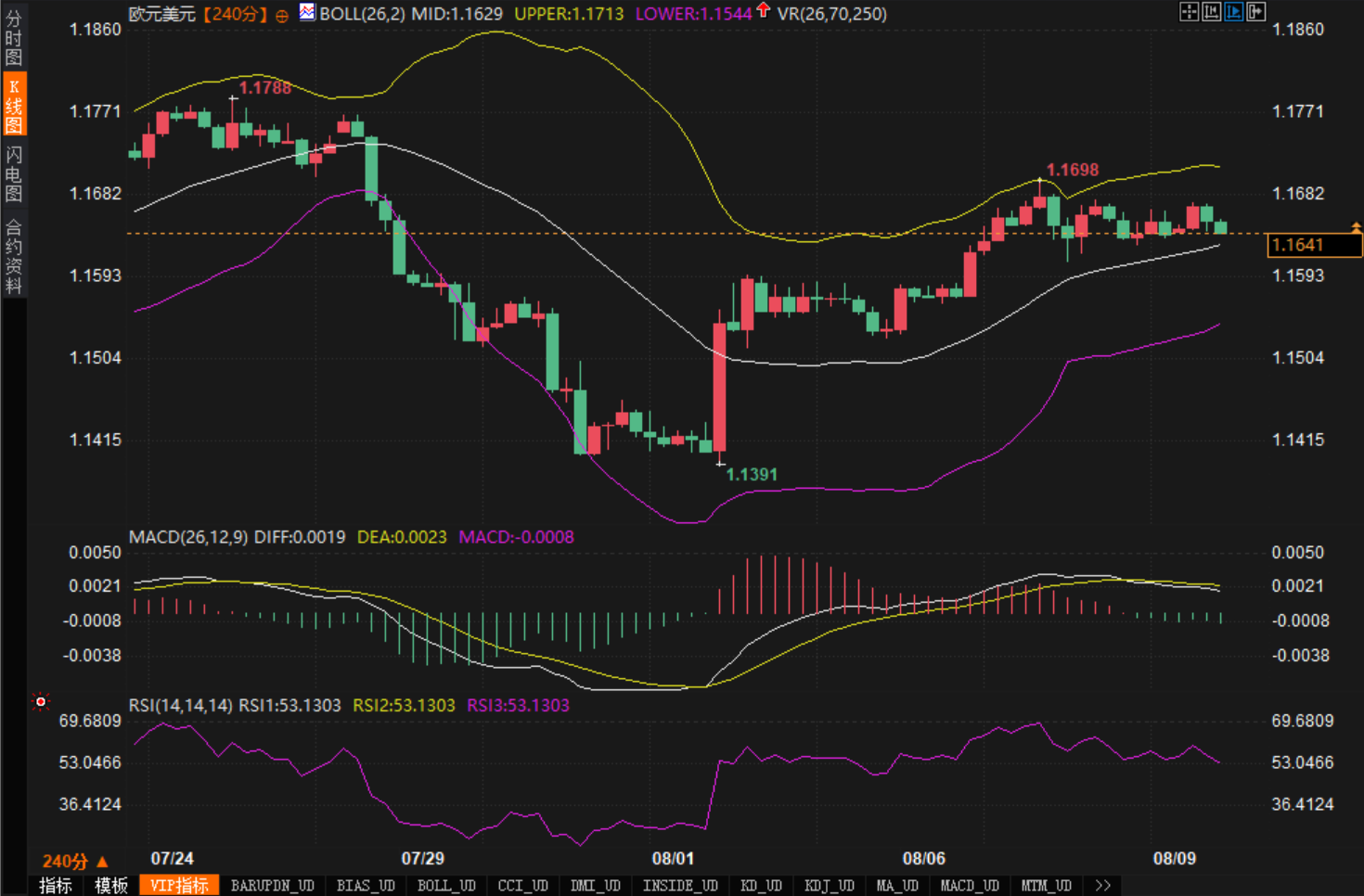Viewport: 1364px width, 896px height.
Task: Click the VR(26,70,250) indicator label
Action: coord(831,14)
